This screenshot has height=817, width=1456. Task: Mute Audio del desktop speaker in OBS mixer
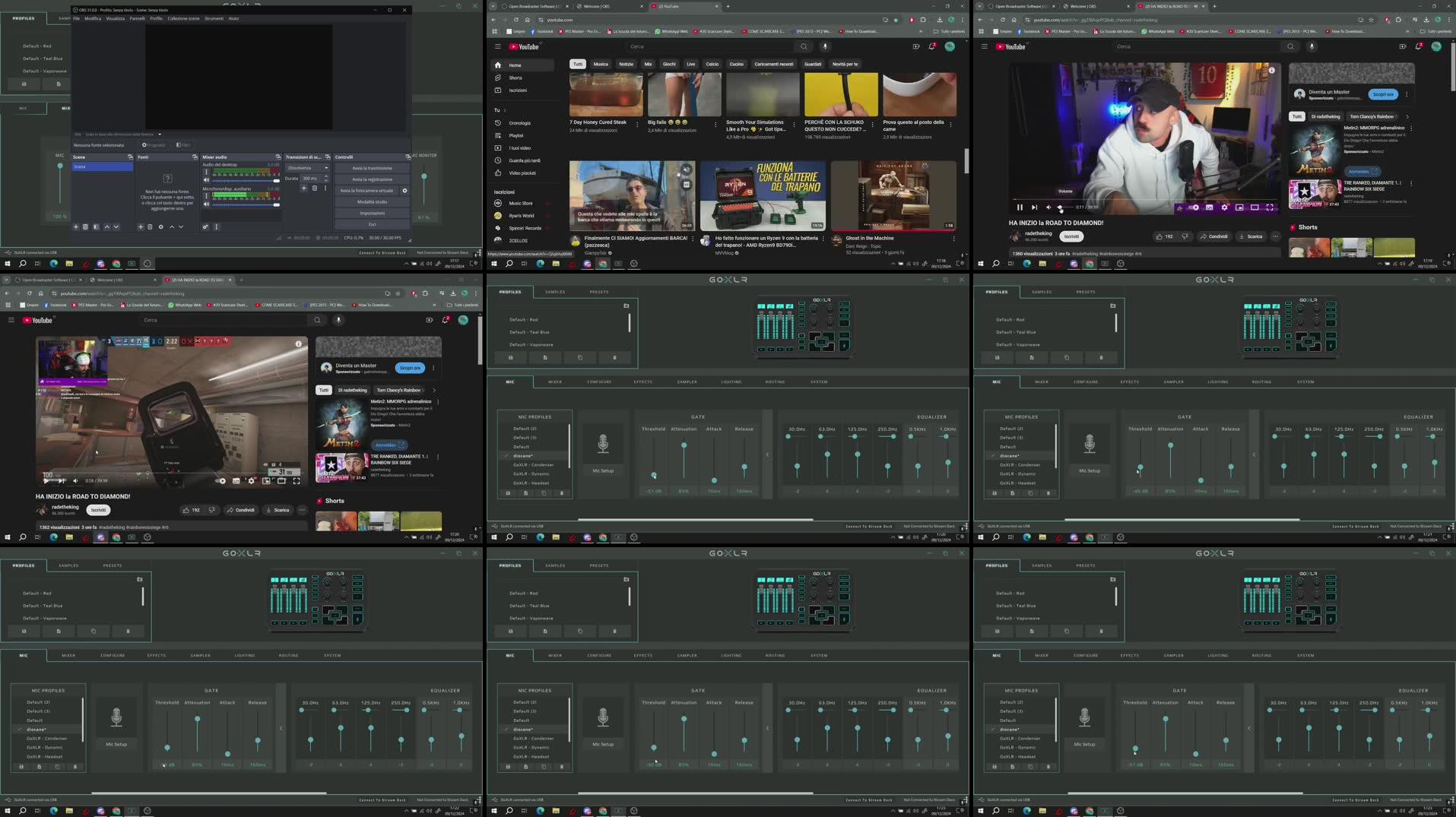point(206,180)
